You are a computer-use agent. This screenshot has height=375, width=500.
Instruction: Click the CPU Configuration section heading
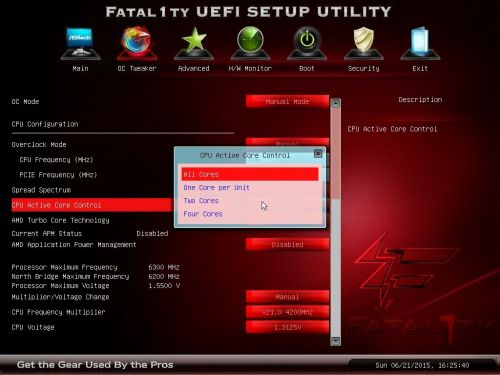tap(45, 124)
